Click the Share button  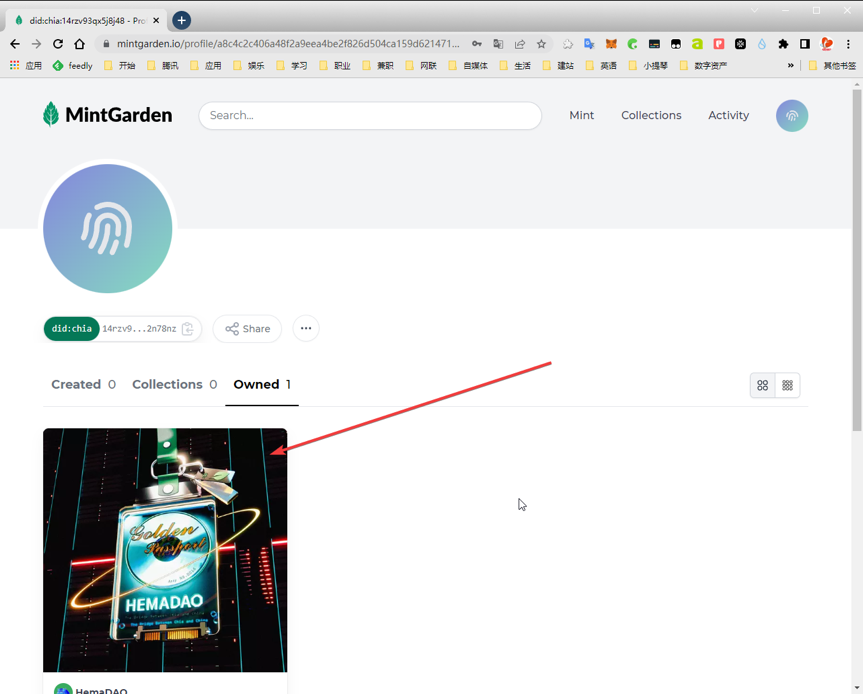click(x=247, y=329)
